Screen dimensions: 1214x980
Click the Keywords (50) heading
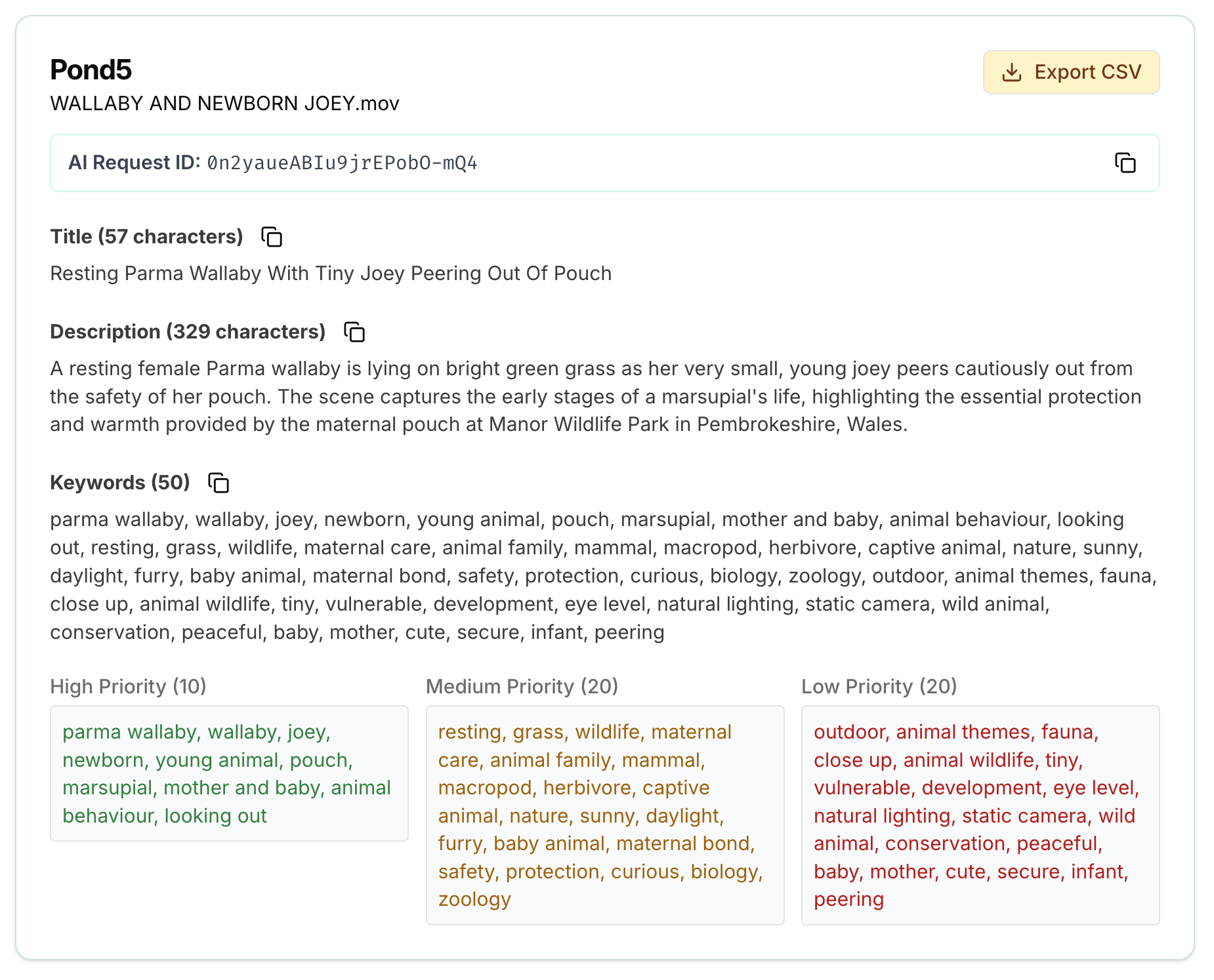point(120,483)
